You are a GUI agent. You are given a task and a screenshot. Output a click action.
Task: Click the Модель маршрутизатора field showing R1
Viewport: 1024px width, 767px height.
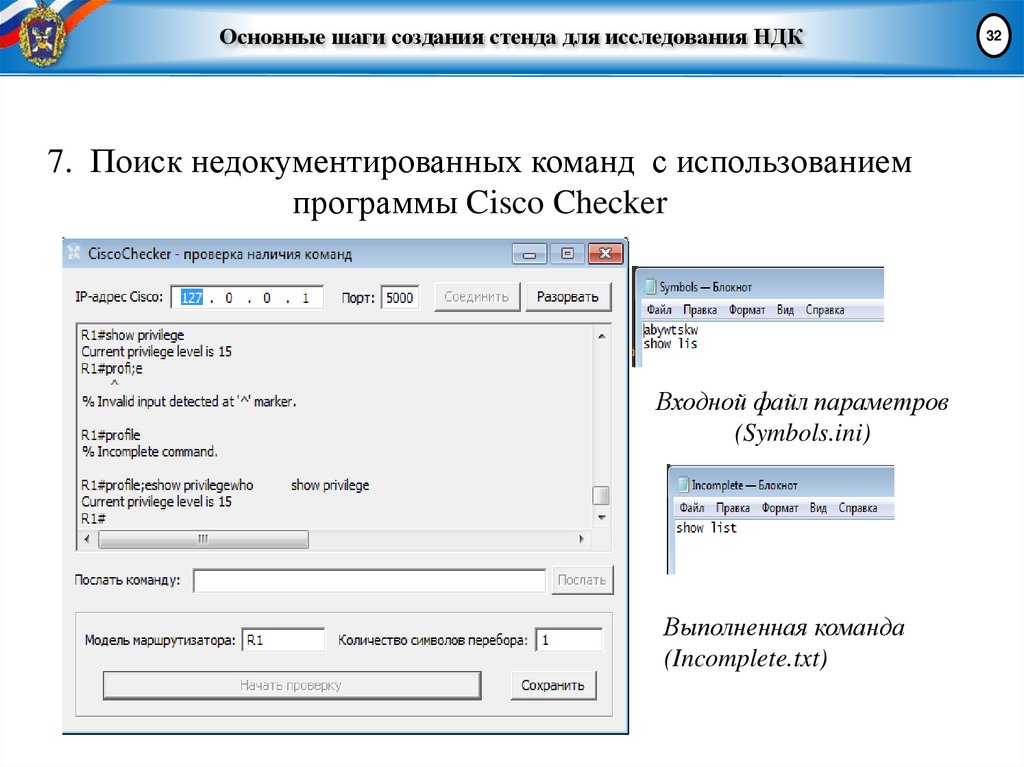[x=284, y=640]
